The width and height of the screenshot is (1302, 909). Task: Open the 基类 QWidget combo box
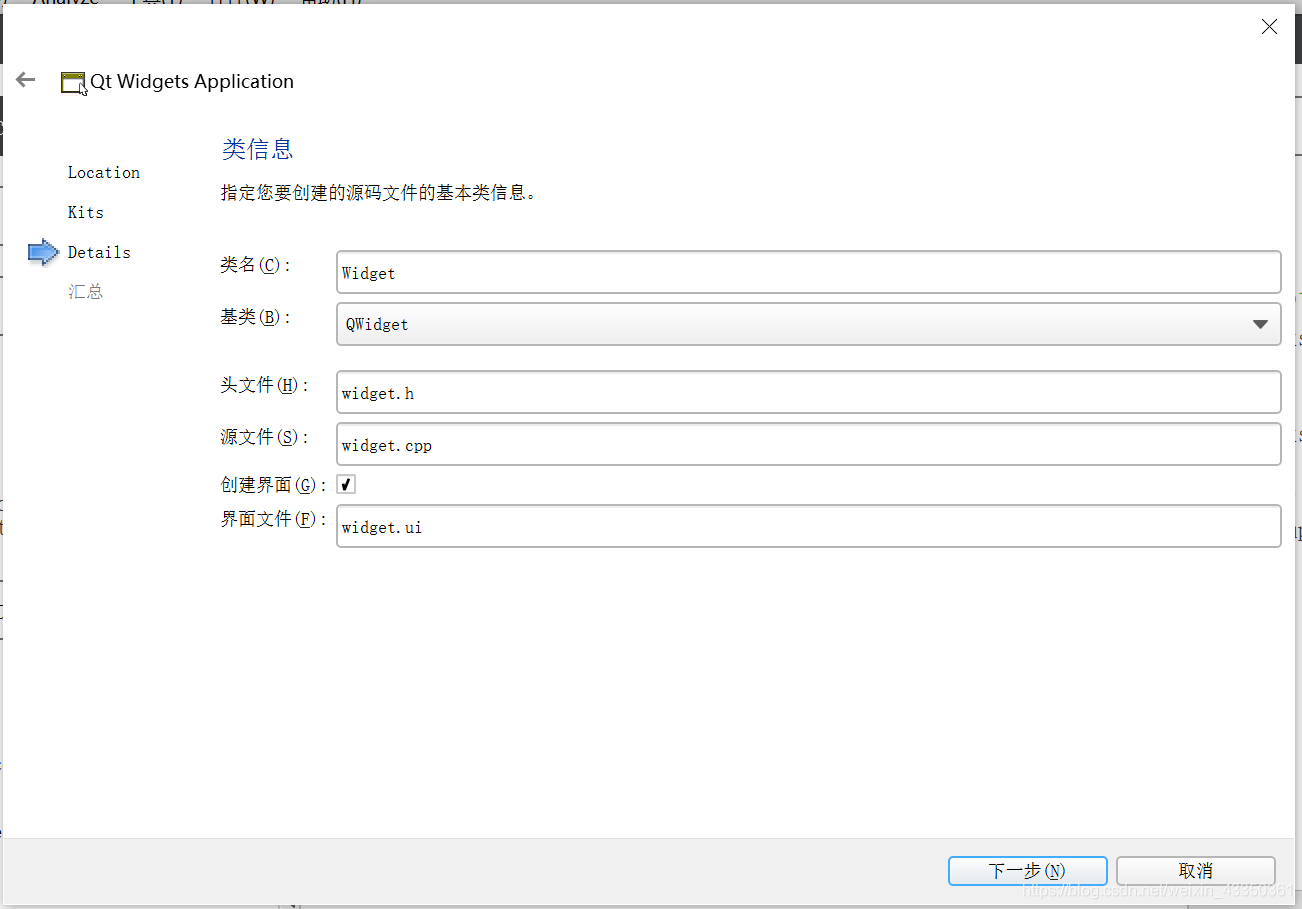click(808, 324)
